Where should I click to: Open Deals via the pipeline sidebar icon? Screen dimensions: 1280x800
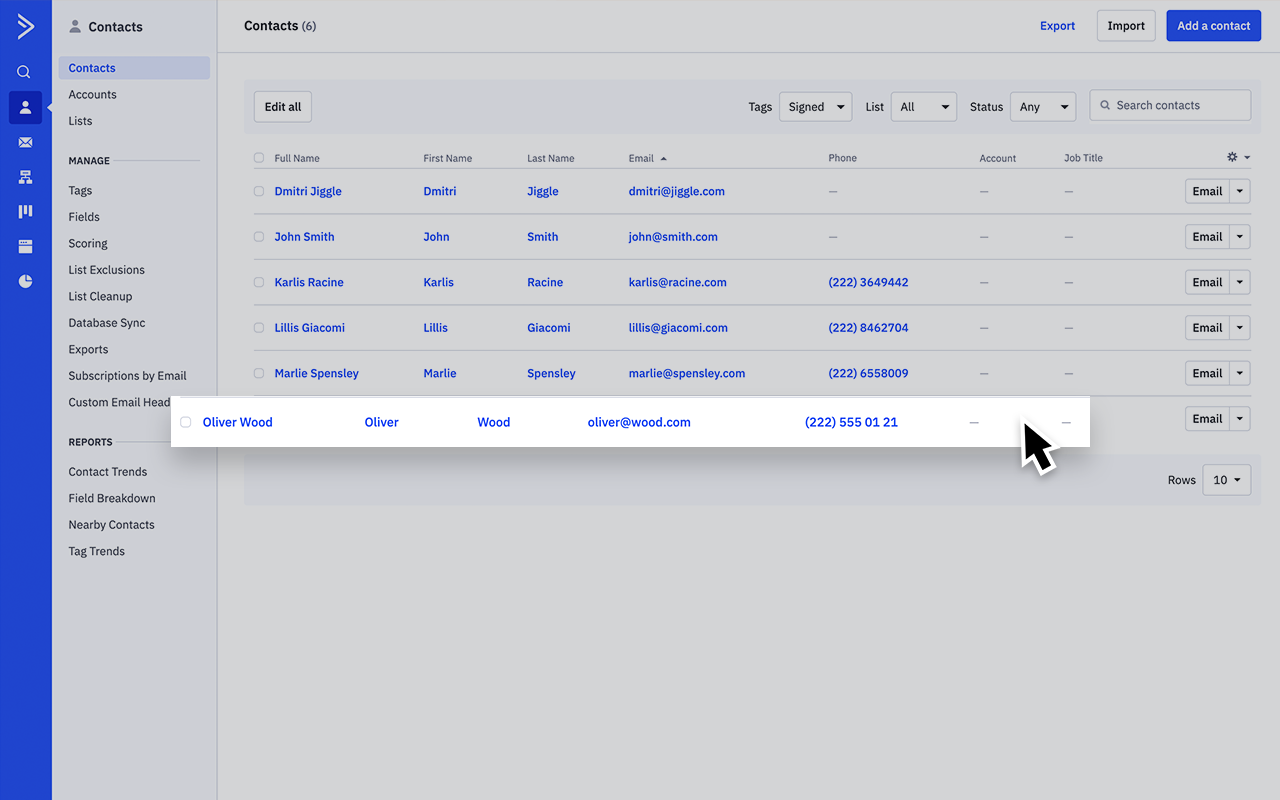tap(25, 211)
